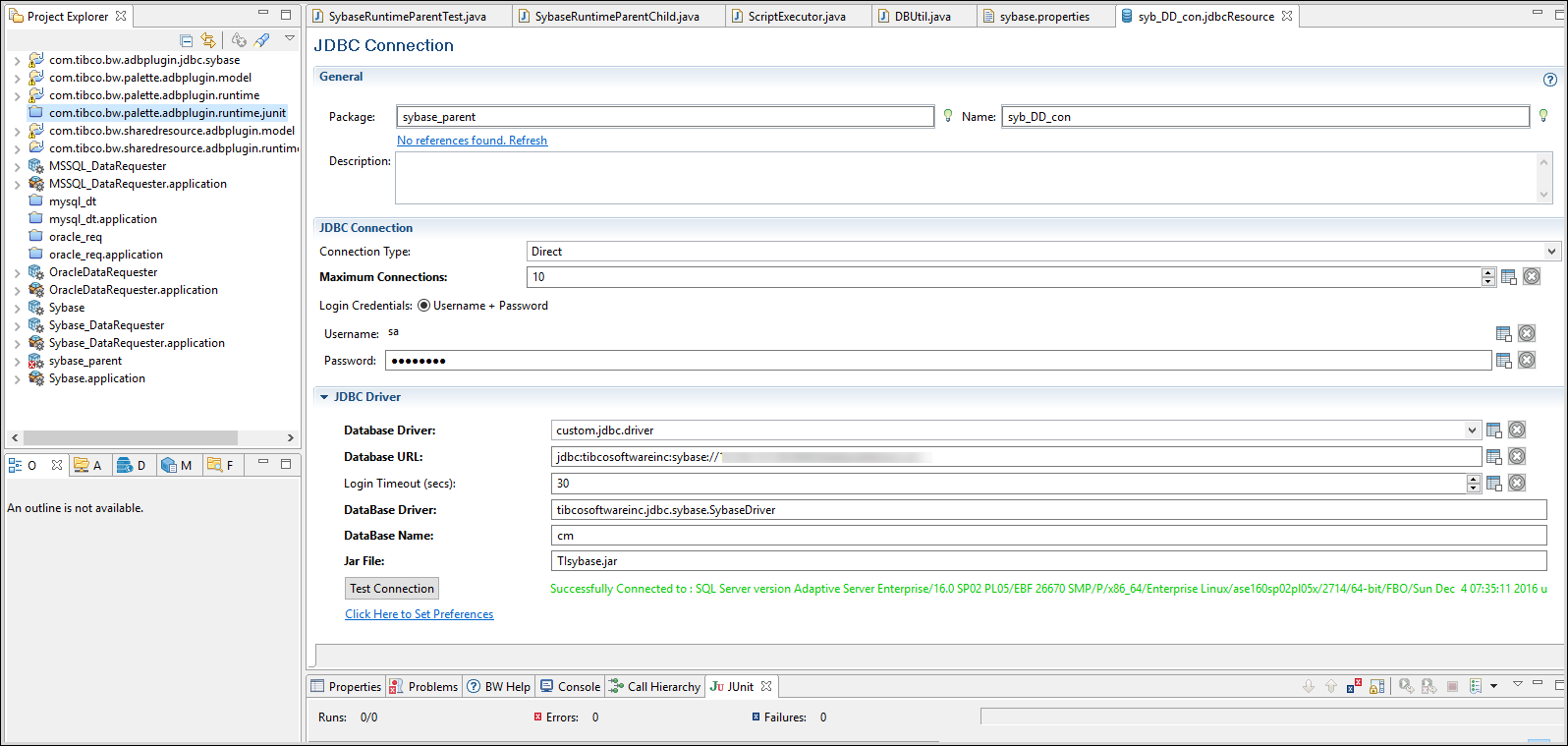Toggle Scroll Lock icon in JUnit toolbar
The height and width of the screenshot is (746, 1568).
[1376, 686]
